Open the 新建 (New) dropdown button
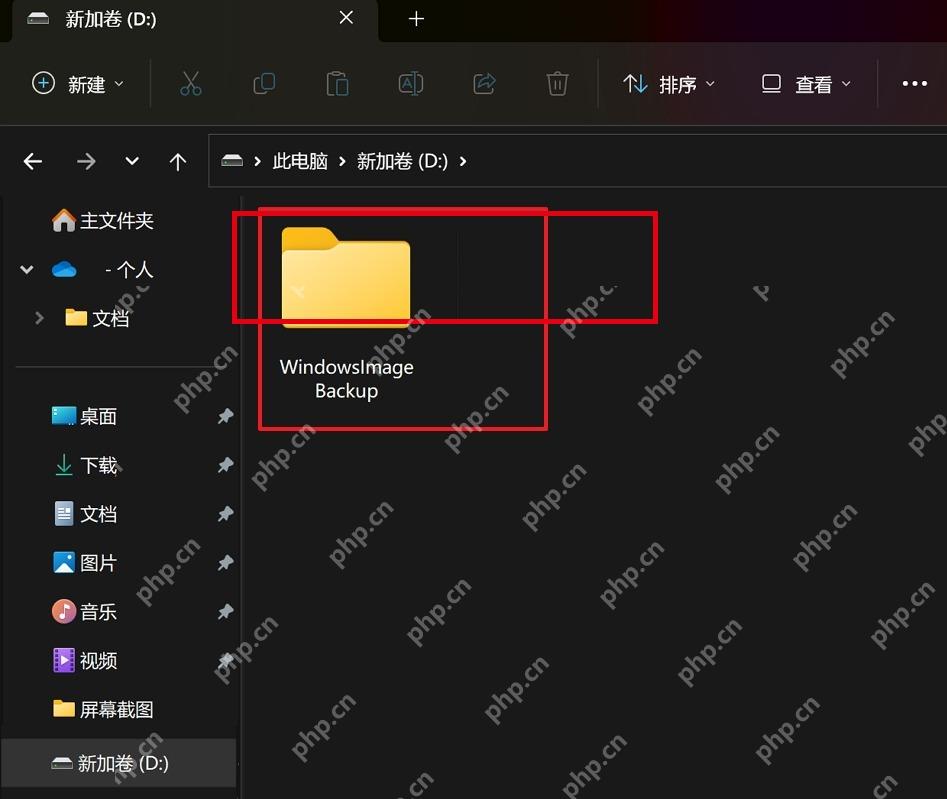Viewport: 947px width, 799px height. [x=77, y=83]
